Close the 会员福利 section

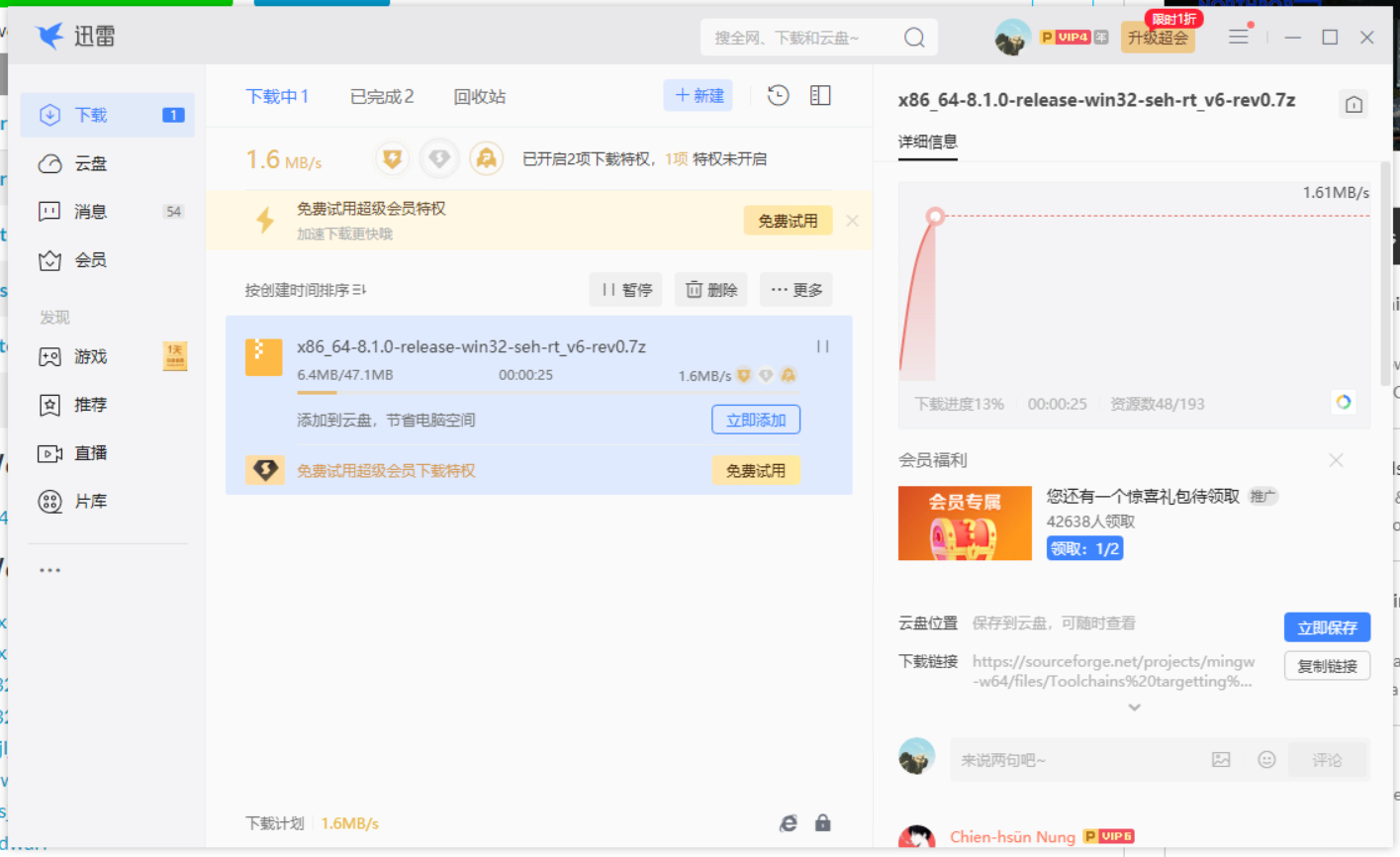(1336, 460)
